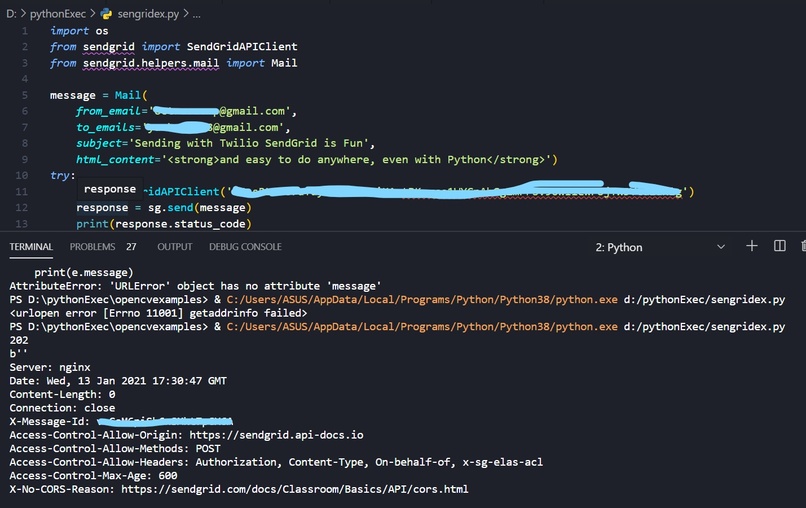Screen dimensions: 806x508
Task: Open the sendgrid.com cors.html docs link
Action: [x=295, y=489]
